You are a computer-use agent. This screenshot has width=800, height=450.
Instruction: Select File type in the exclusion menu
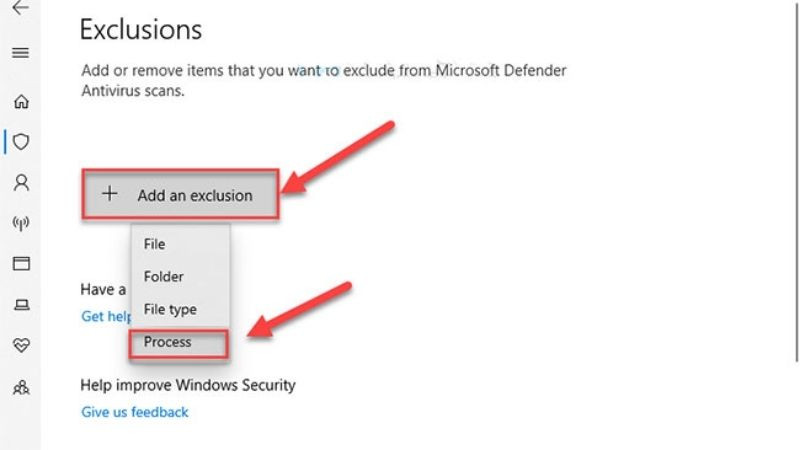click(170, 310)
